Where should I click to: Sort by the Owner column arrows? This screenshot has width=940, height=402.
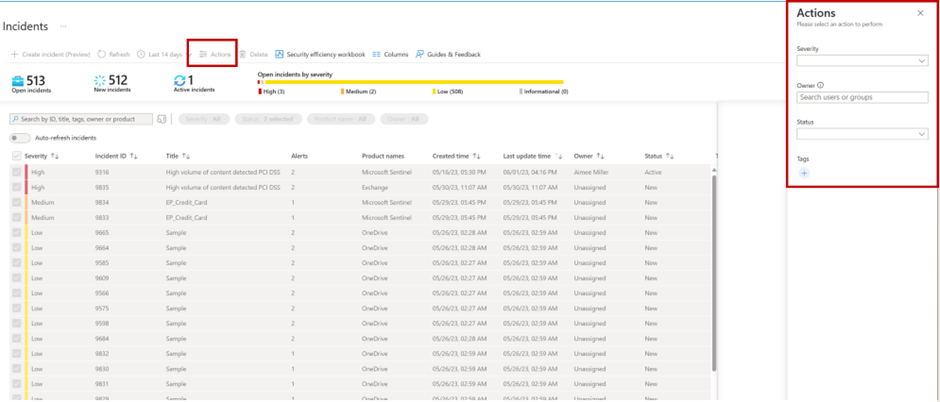(600, 156)
